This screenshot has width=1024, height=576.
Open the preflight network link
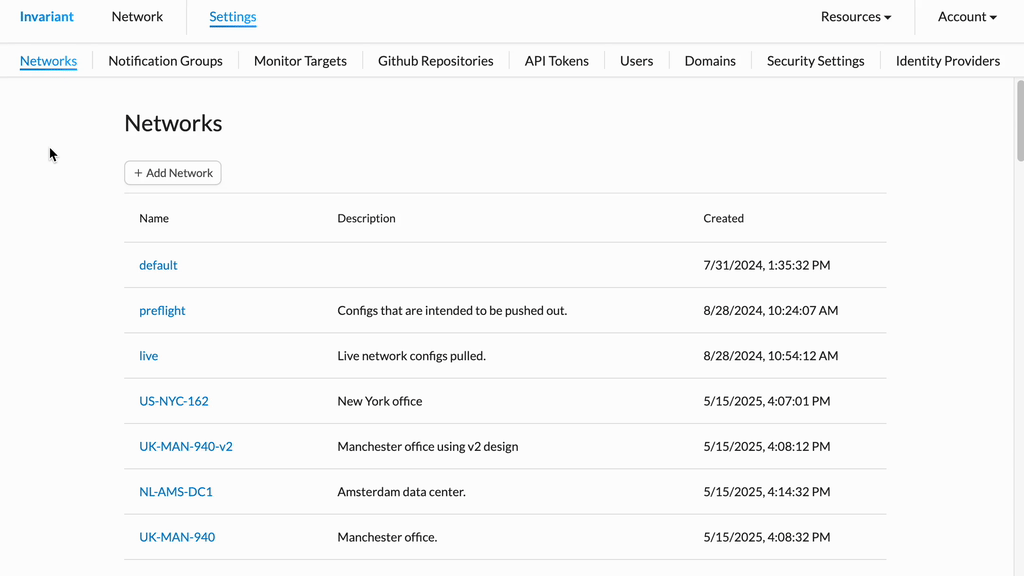click(x=162, y=311)
